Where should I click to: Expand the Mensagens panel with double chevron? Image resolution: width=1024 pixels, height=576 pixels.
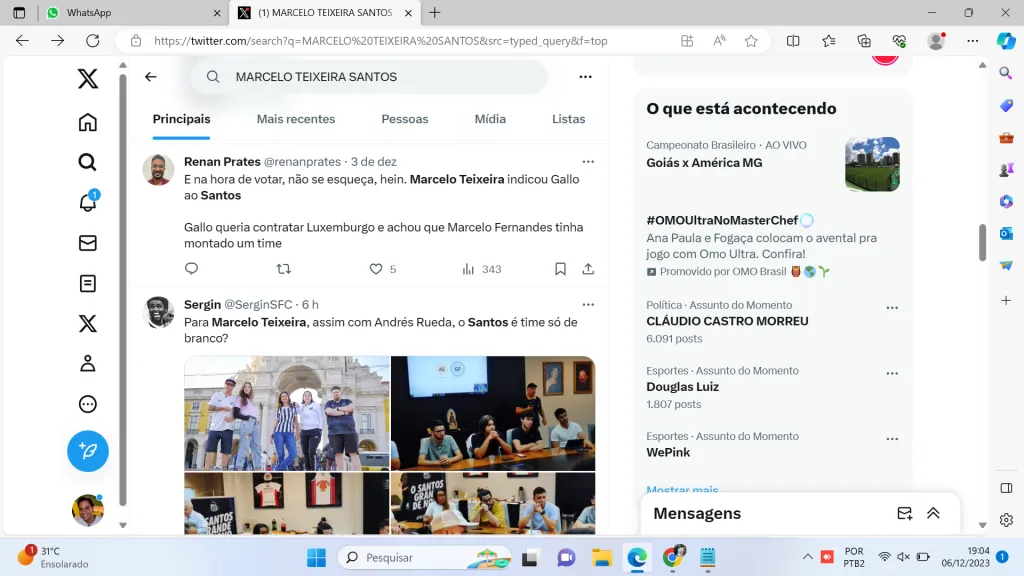point(933,513)
